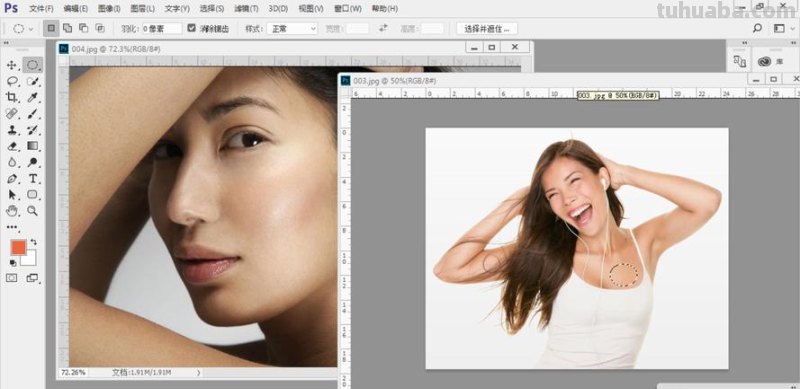
Task: Select the Eraser tool
Action: (x=12, y=146)
